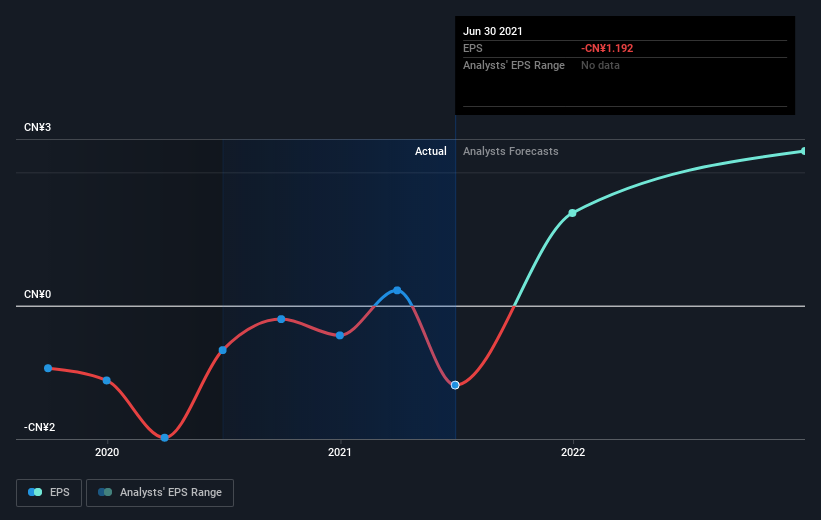Image resolution: width=821 pixels, height=520 pixels.
Task: Select the final forecast point at chart edge
Action: pyautogui.click(x=803, y=151)
